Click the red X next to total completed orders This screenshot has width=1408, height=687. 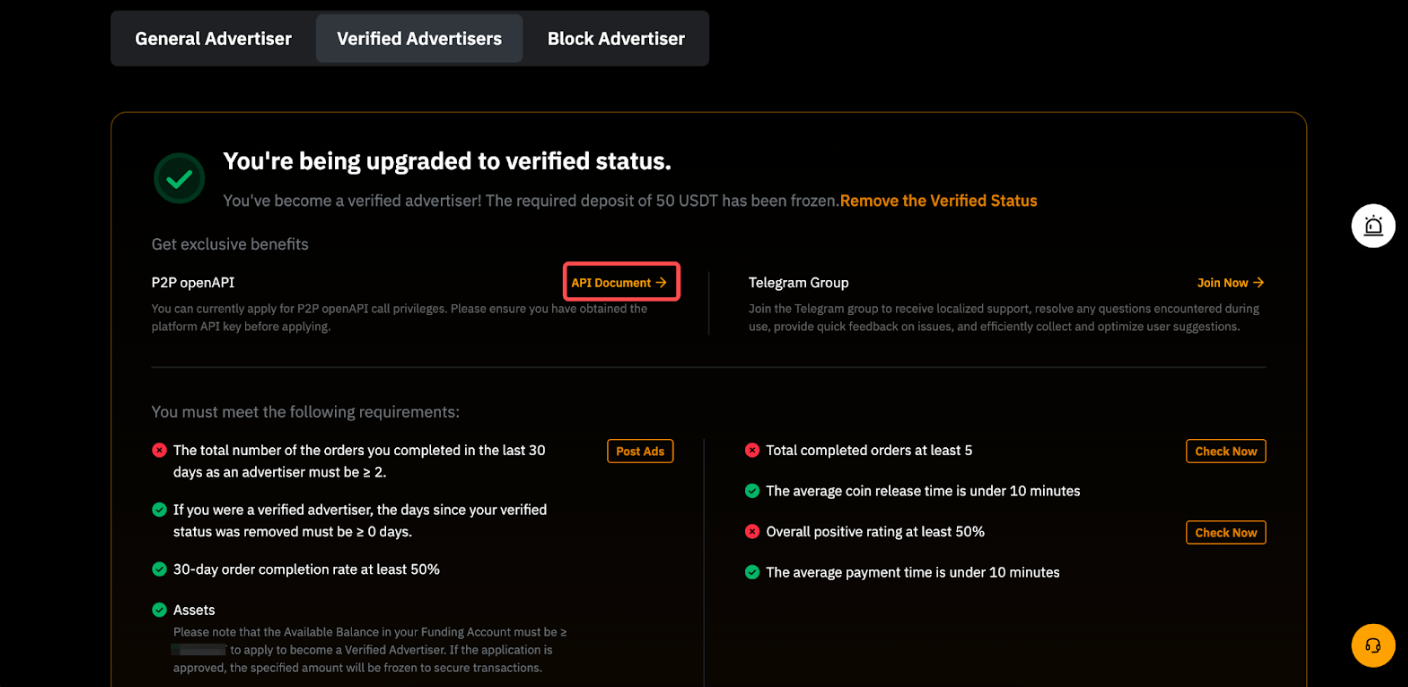point(752,451)
